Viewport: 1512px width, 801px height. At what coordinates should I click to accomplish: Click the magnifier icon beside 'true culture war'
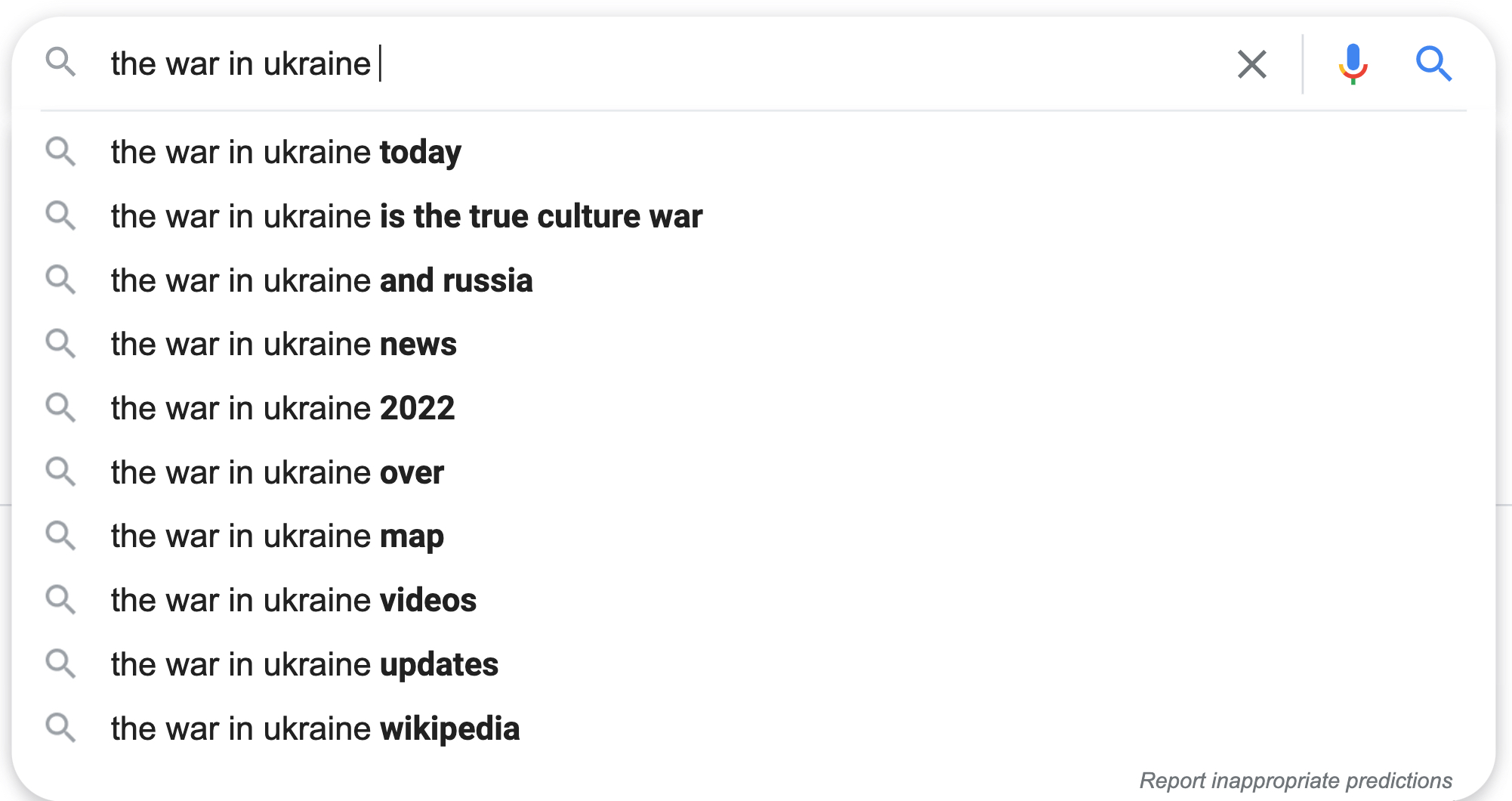60,216
